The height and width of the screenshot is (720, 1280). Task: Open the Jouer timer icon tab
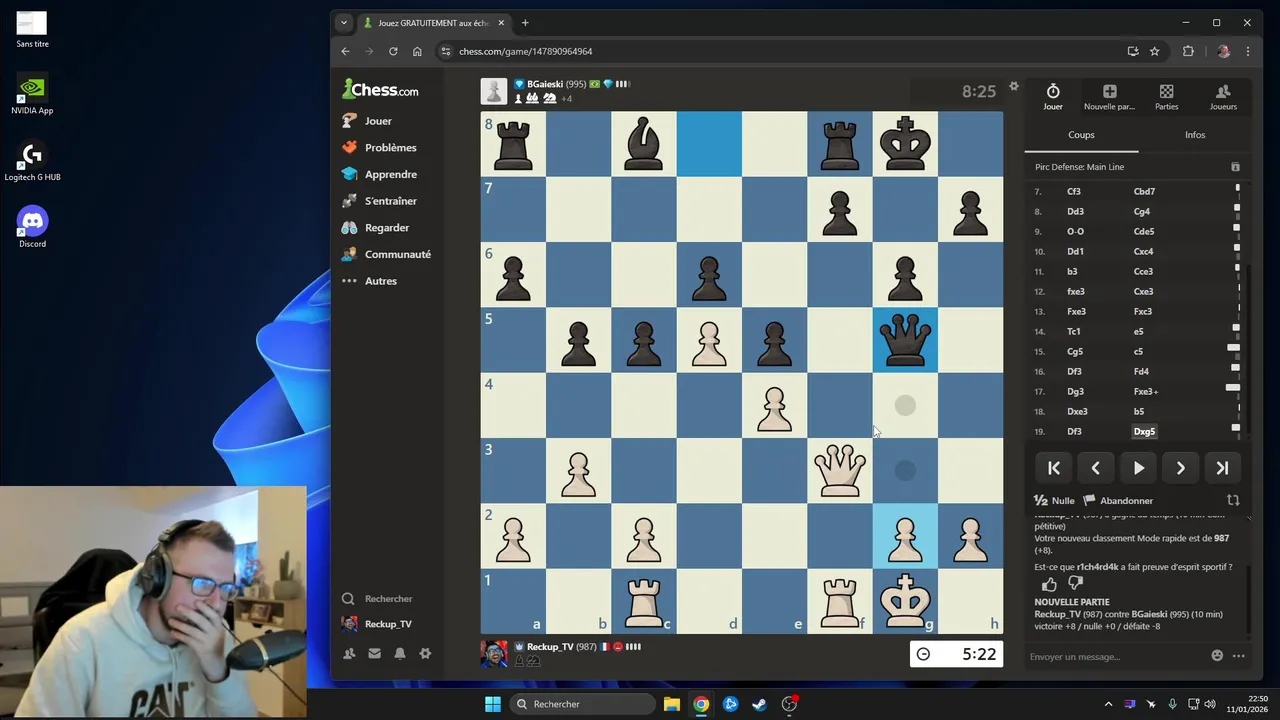1053,91
